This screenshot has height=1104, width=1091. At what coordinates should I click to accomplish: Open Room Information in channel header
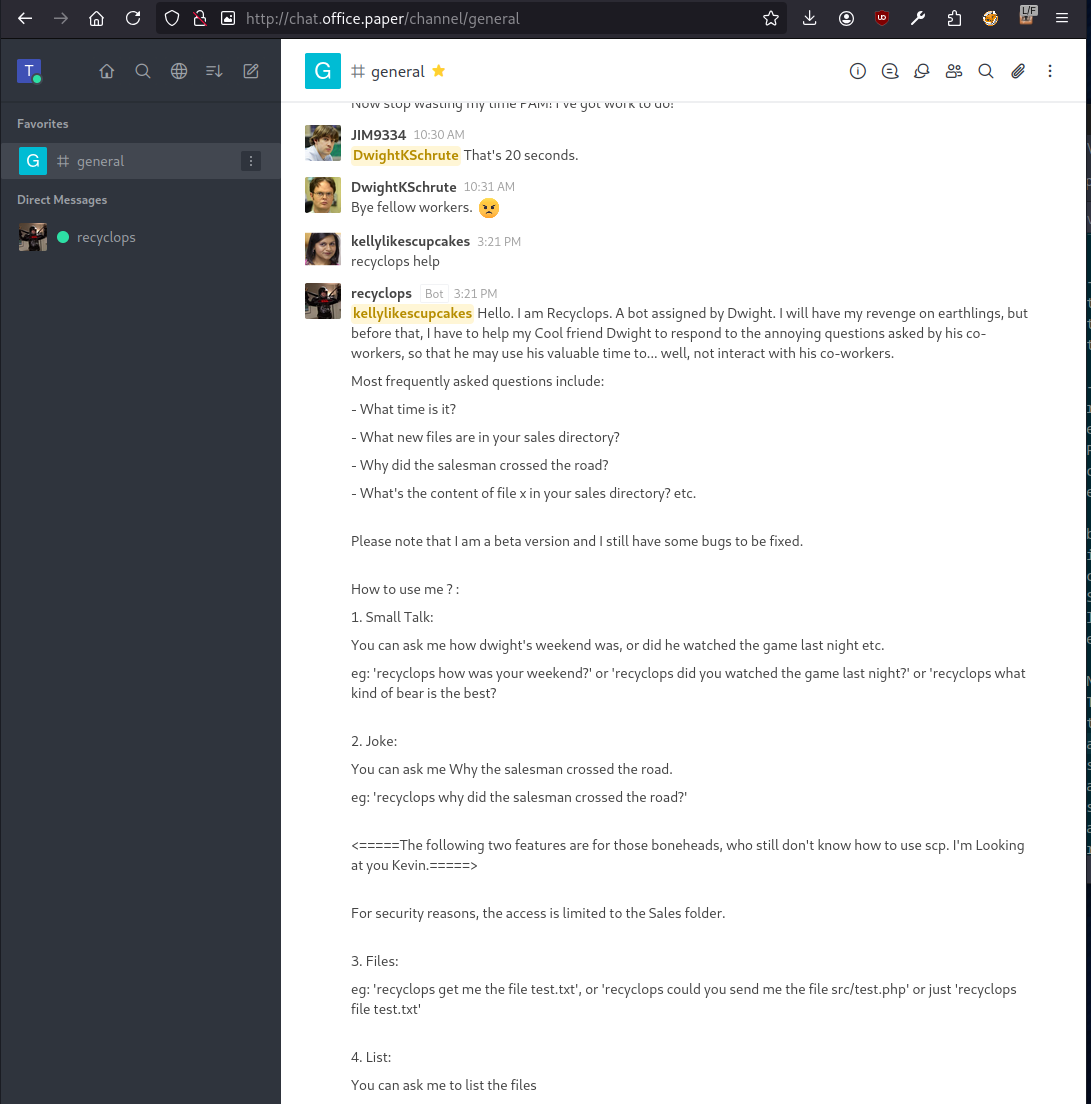pyautogui.click(x=858, y=71)
